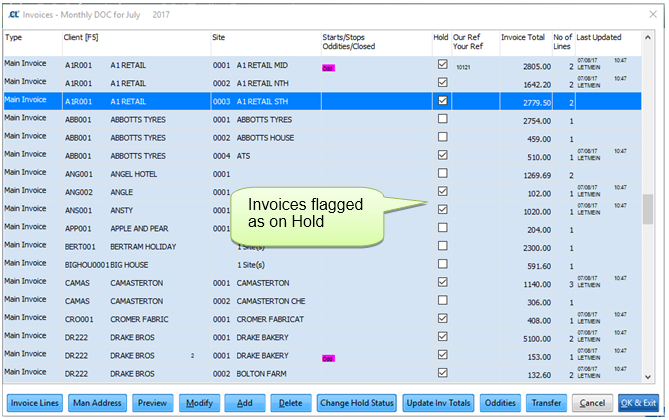Open the Invoice Lines button

pos(35,402)
